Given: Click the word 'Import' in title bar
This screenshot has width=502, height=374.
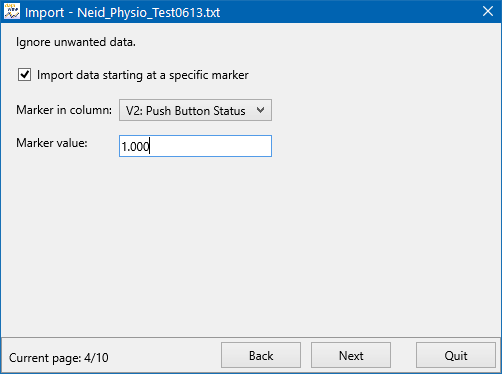Looking at the screenshot, I should 44,13.
